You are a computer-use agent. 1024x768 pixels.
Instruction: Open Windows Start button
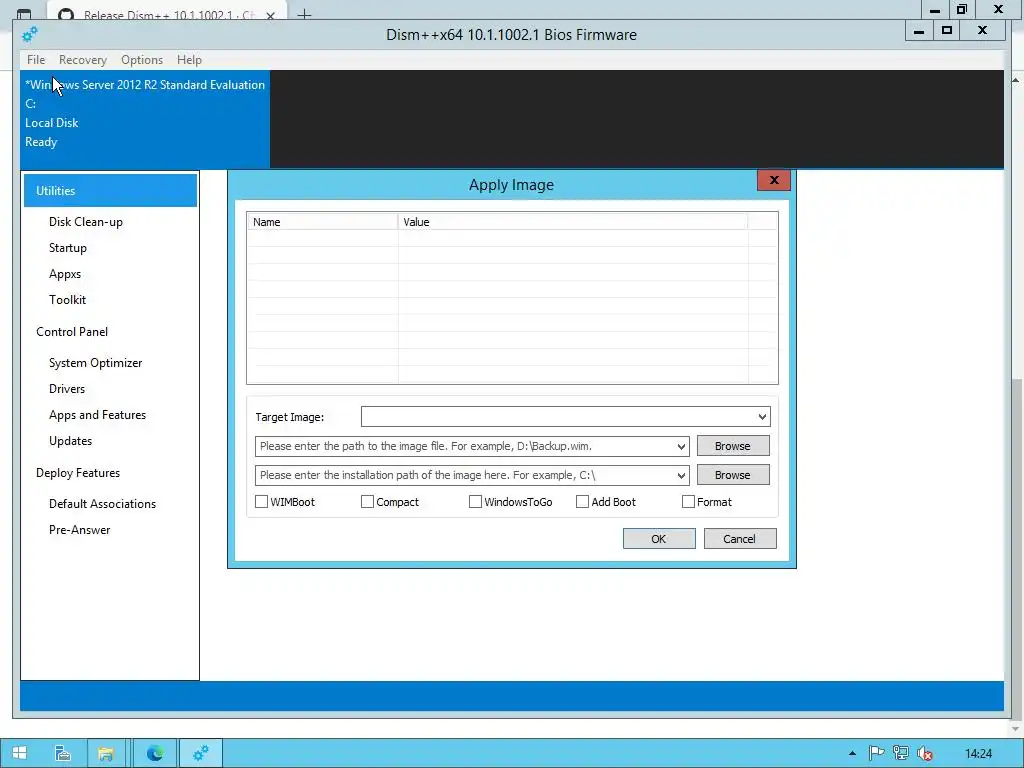[20, 753]
